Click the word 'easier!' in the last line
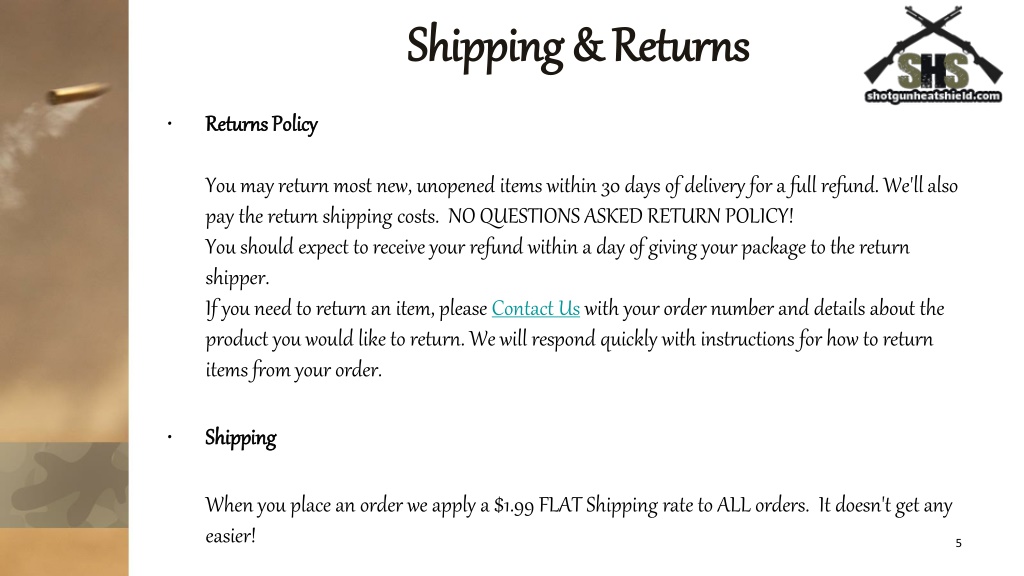 point(230,536)
